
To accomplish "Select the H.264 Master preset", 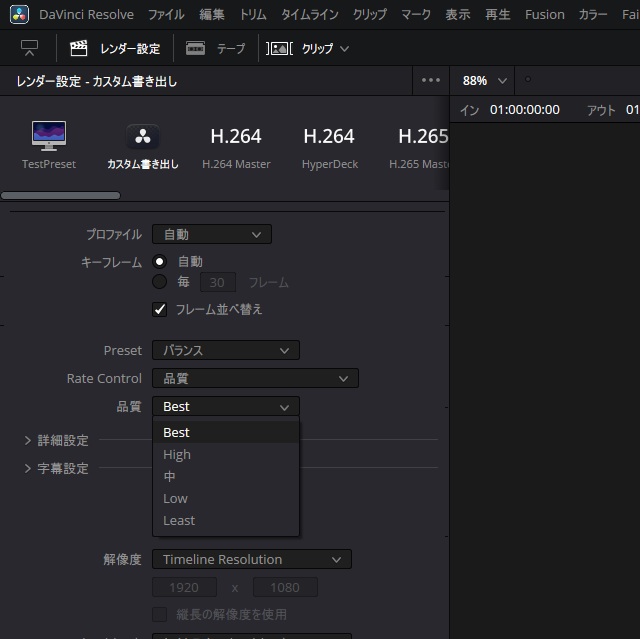I will [236, 145].
